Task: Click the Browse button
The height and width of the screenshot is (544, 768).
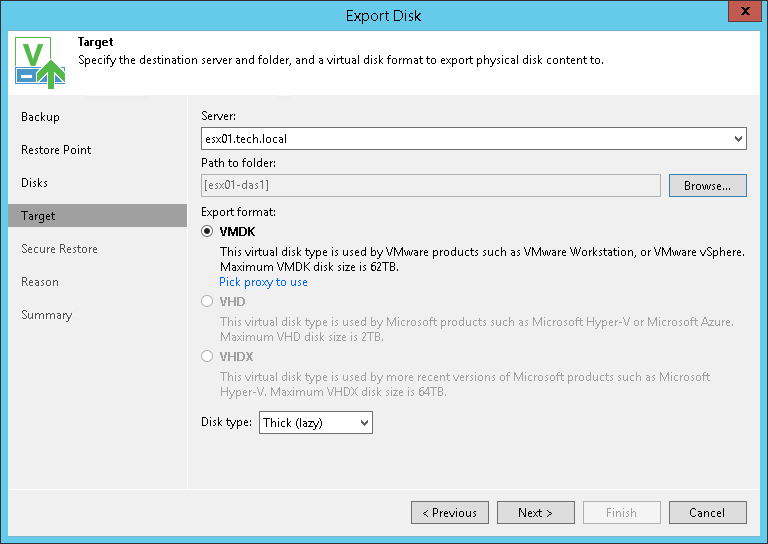Action: [x=707, y=185]
